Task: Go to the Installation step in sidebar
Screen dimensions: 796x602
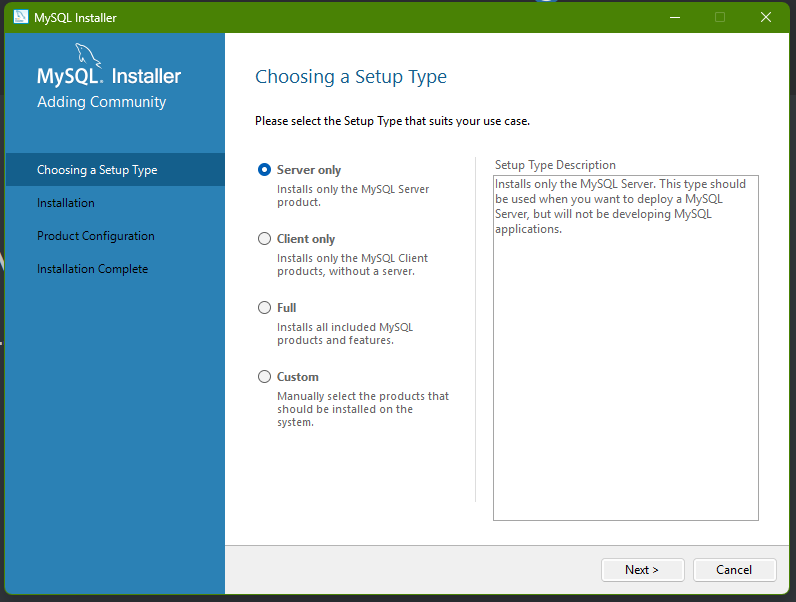Action: 66,203
